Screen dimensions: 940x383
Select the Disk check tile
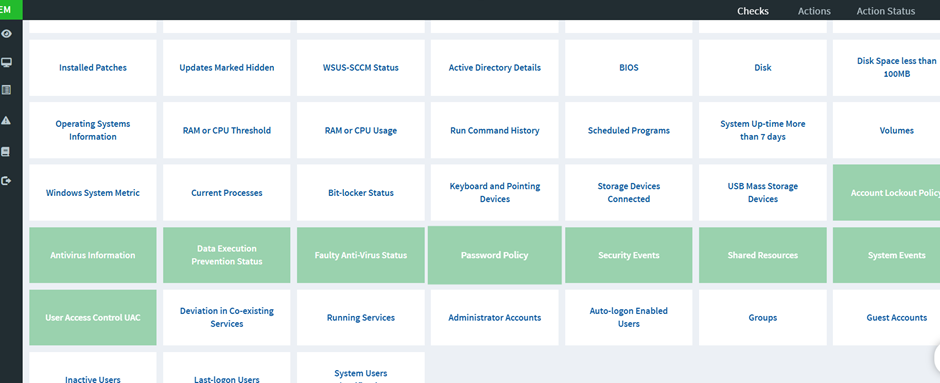(763, 68)
